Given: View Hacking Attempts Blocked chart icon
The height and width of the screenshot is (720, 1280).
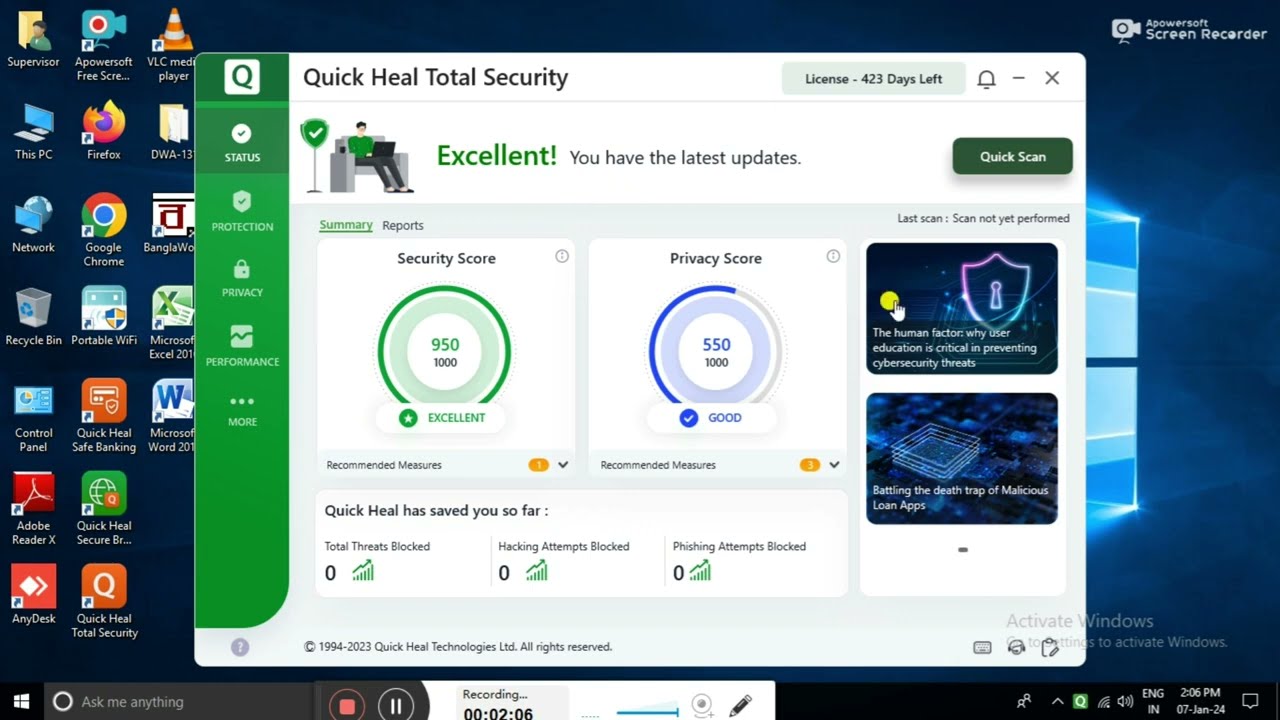Looking at the screenshot, I should (537, 571).
